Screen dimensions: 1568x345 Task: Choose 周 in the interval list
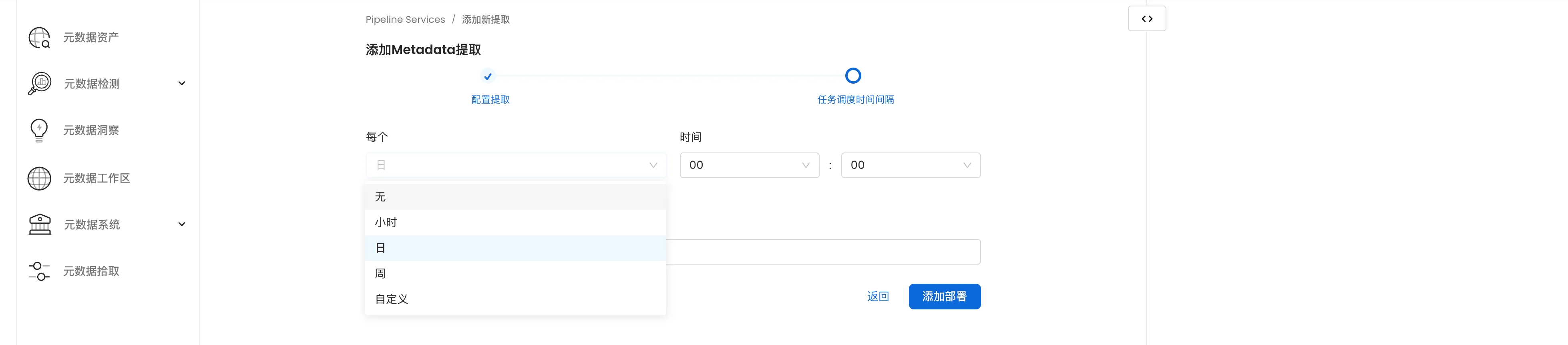click(x=381, y=274)
